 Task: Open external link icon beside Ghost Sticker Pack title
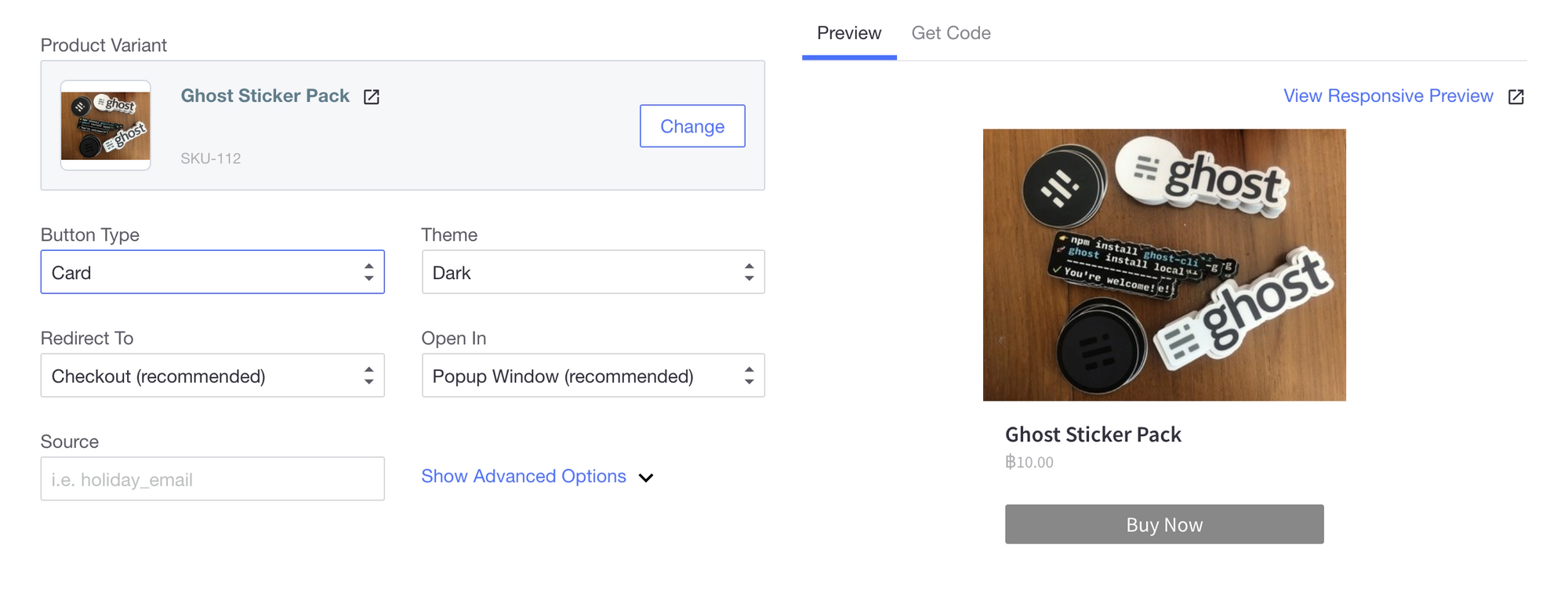[x=372, y=97]
